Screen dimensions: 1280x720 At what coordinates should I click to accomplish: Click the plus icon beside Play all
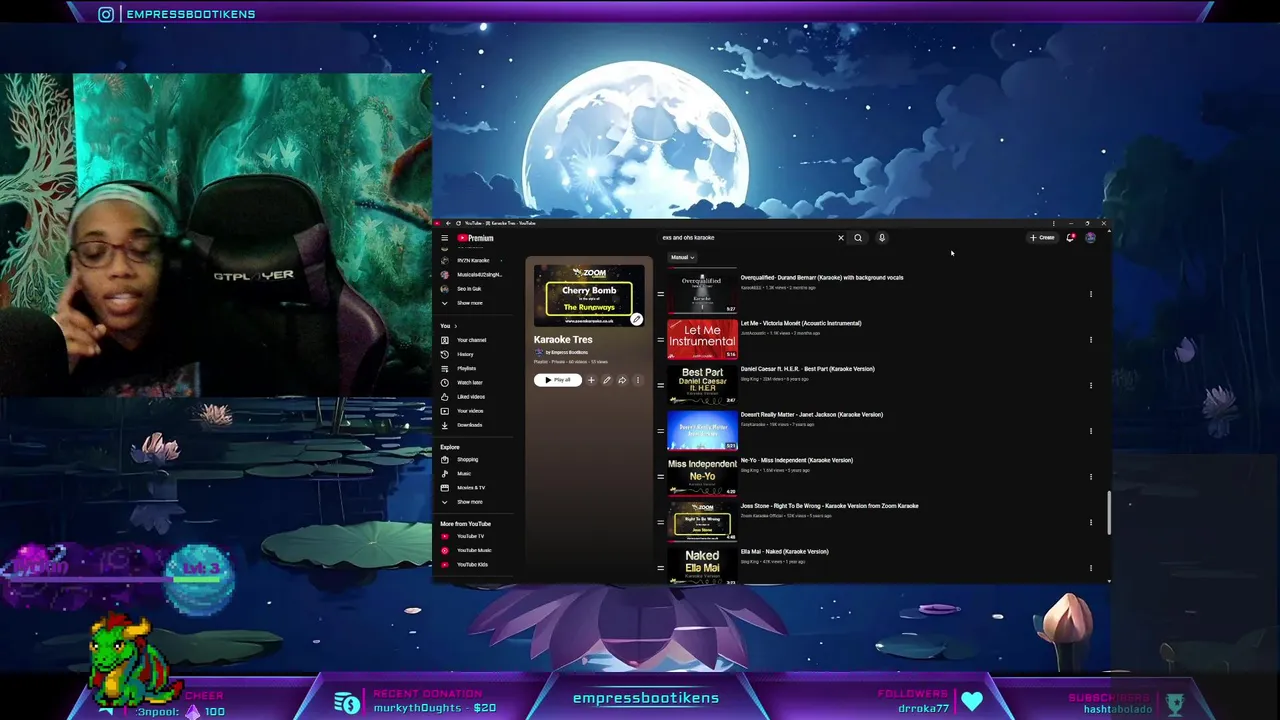pos(591,380)
